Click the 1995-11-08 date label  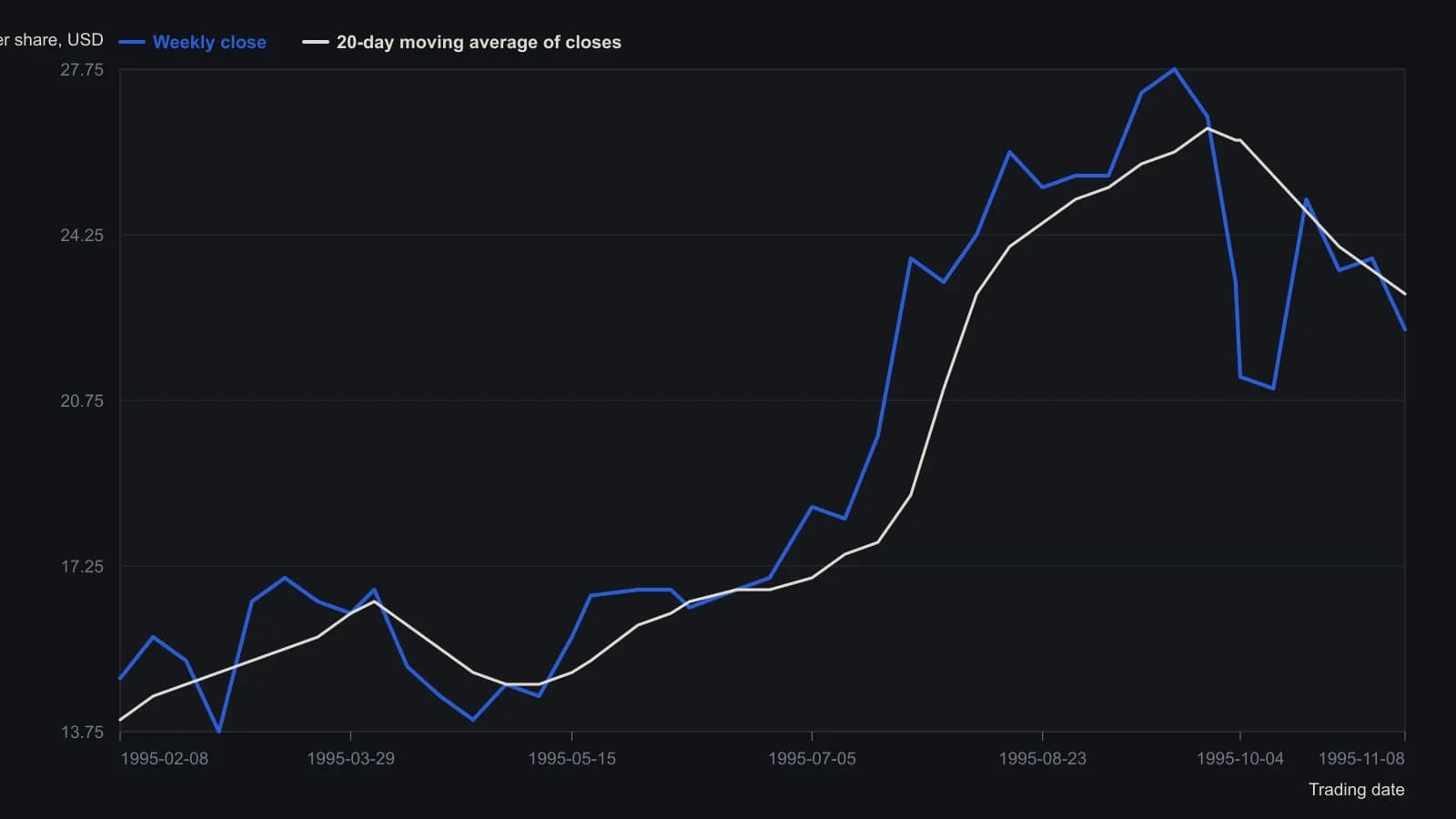tap(1361, 759)
